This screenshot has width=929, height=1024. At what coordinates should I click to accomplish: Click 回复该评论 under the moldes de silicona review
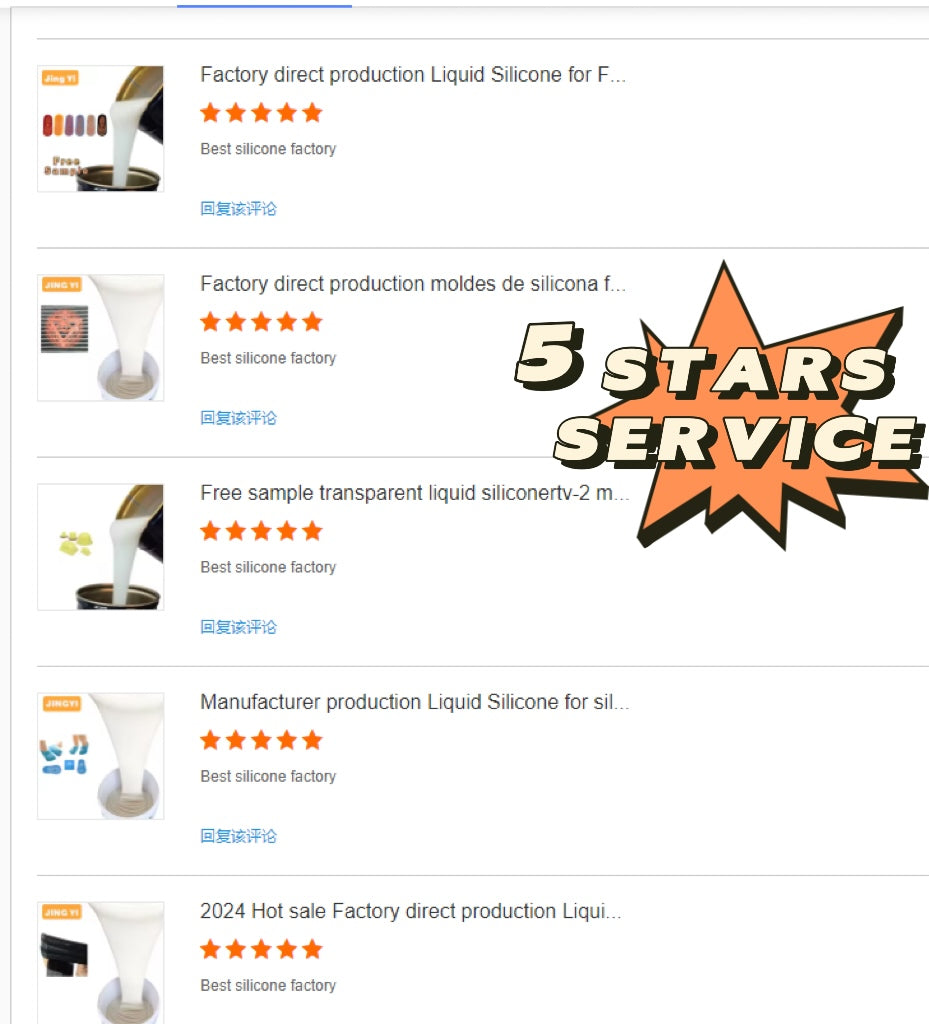(238, 418)
